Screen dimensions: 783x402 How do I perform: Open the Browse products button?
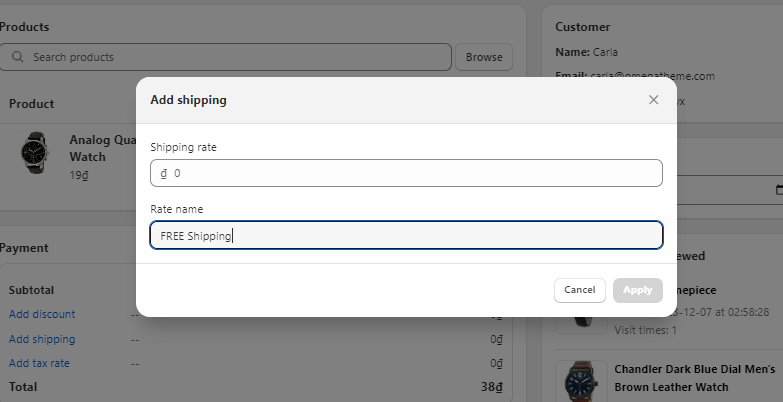tap(484, 57)
